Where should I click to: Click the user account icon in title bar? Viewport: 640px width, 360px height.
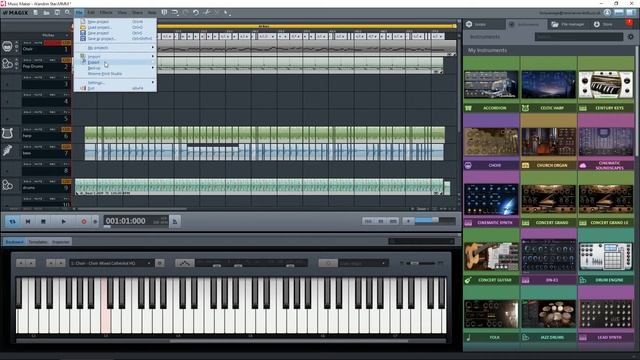[x=607, y=13]
